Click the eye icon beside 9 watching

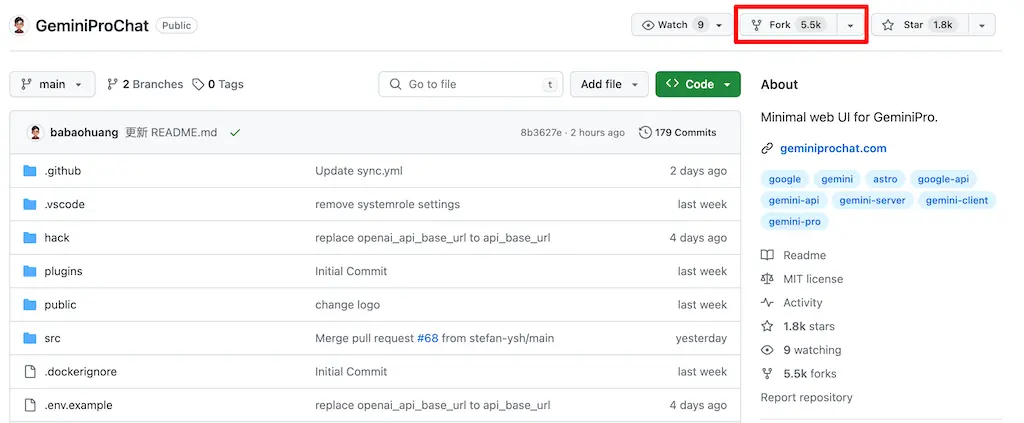(x=767, y=350)
